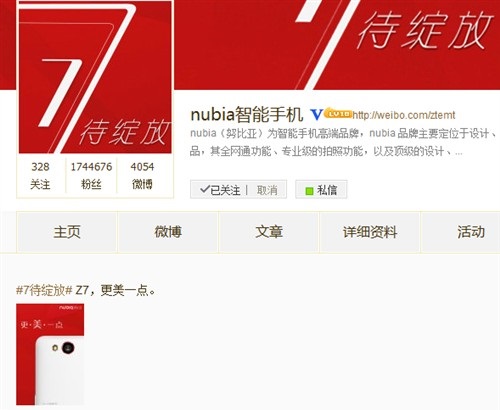The height and width of the screenshot is (410, 500).
Task: Open the weibo.com/ztemt profile link
Action: click(404, 115)
